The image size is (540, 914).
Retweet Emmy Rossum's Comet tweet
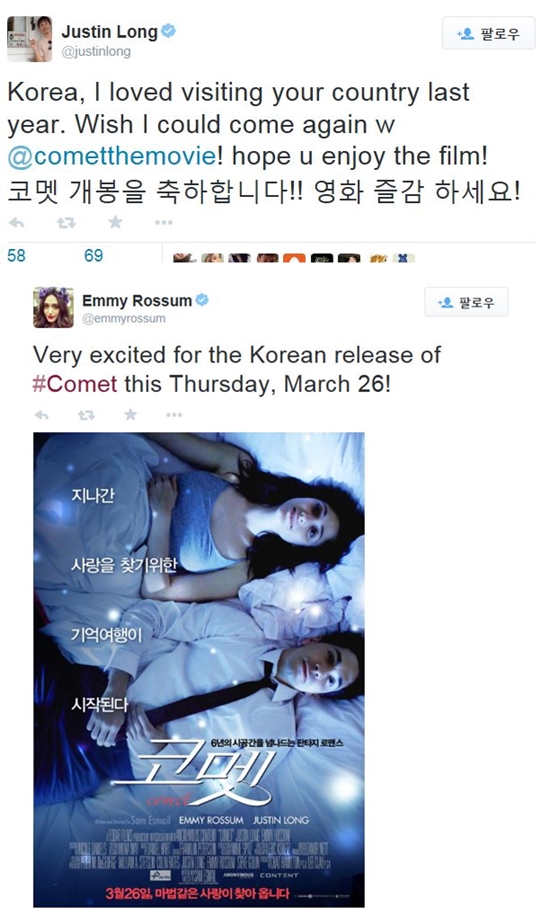[86, 414]
